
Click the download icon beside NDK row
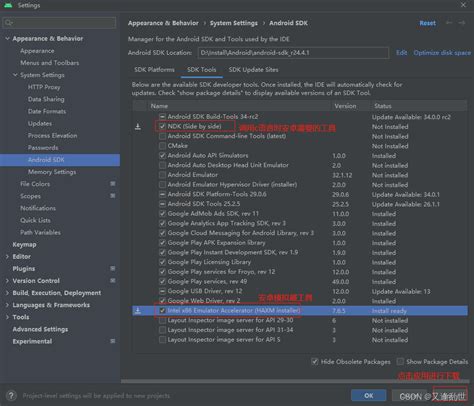(138, 127)
